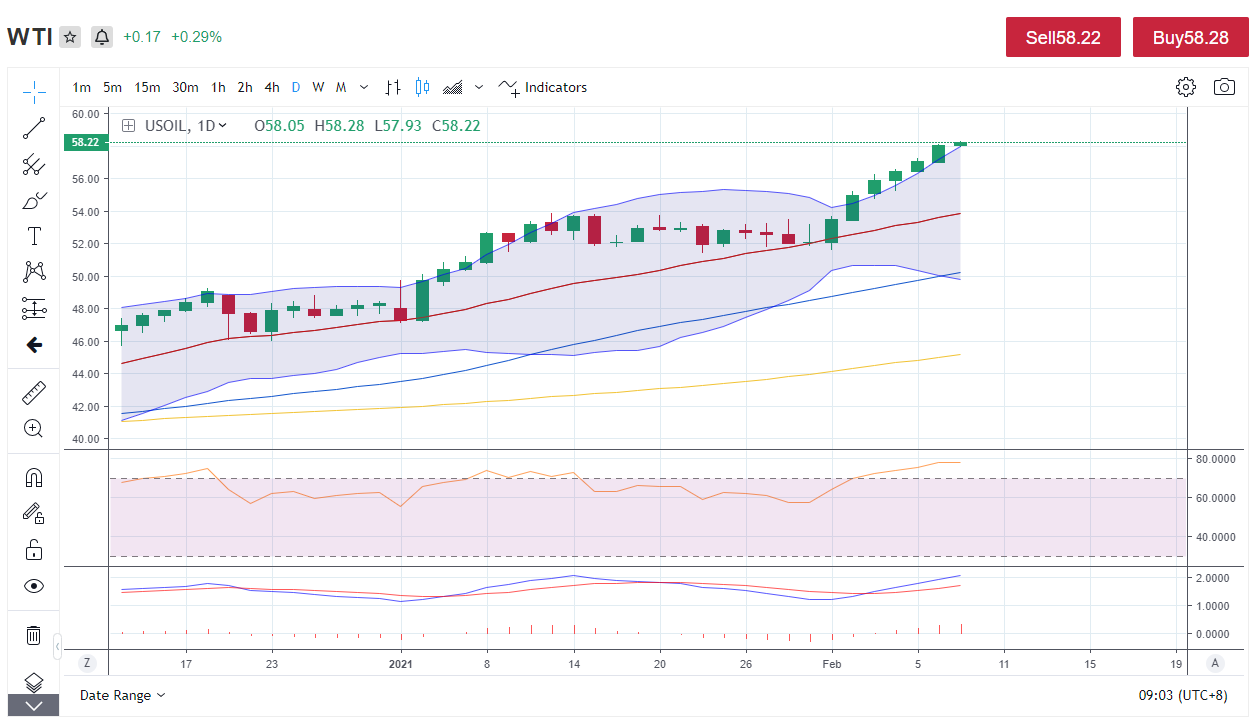Select the trend line drawing tool
Image resolution: width=1257 pixels, height=728 pixels.
pyautogui.click(x=34, y=128)
